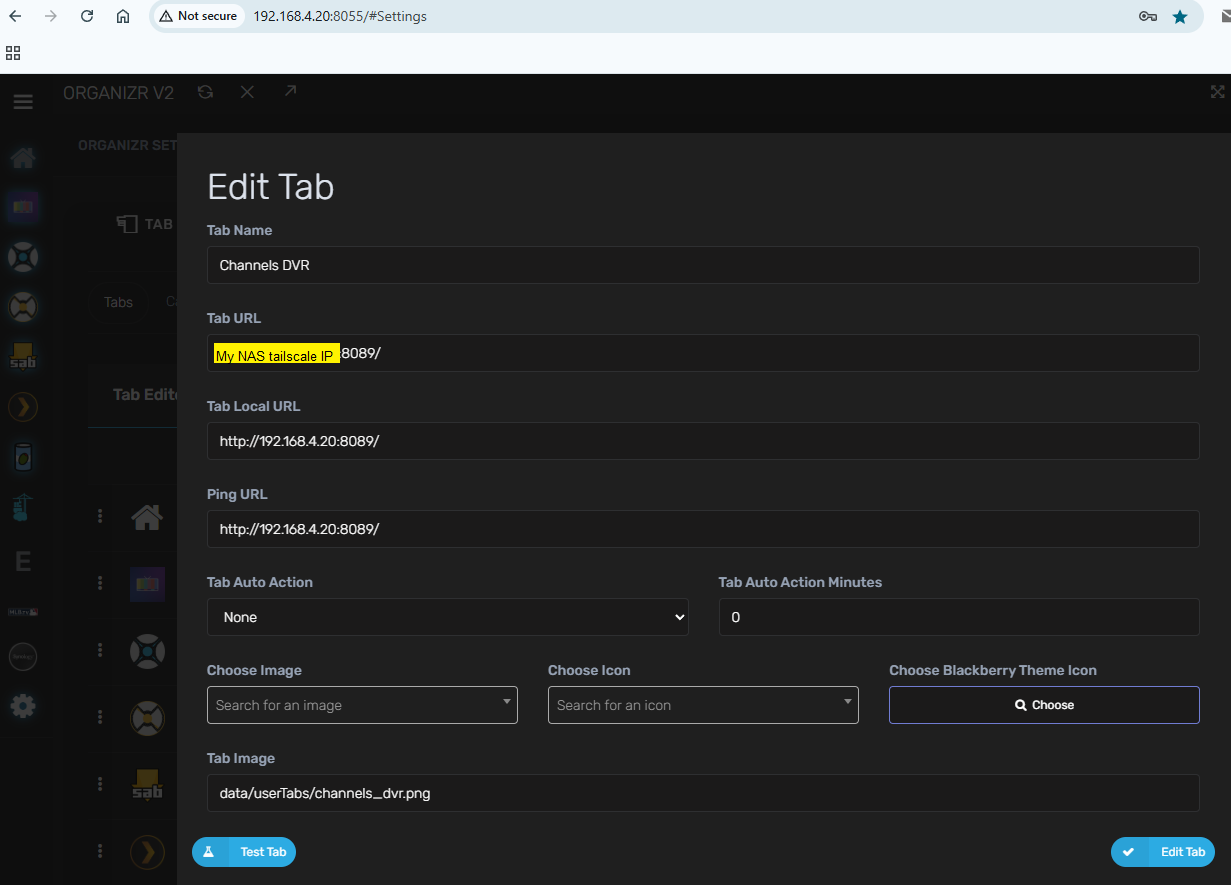Image resolution: width=1231 pixels, height=885 pixels.
Task: Focus the Tab Auto Action Minutes field
Action: click(958, 617)
